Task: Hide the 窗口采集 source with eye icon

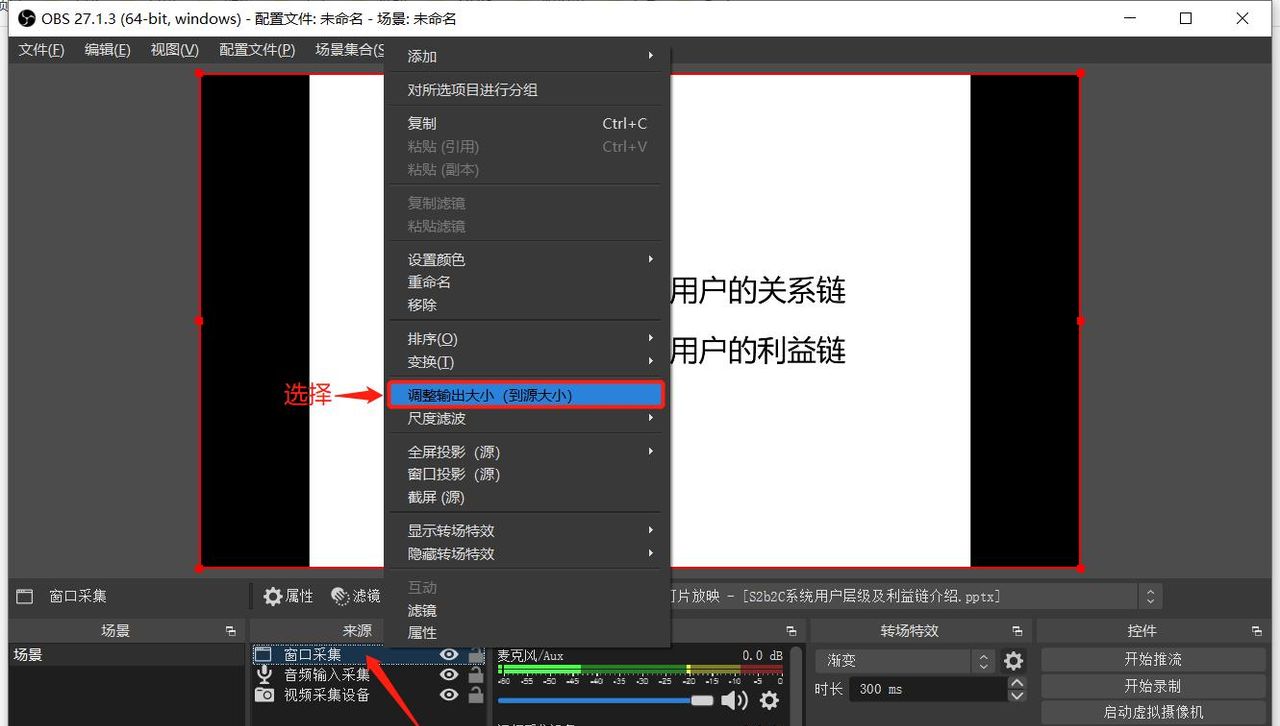Action: click(450, 655)
